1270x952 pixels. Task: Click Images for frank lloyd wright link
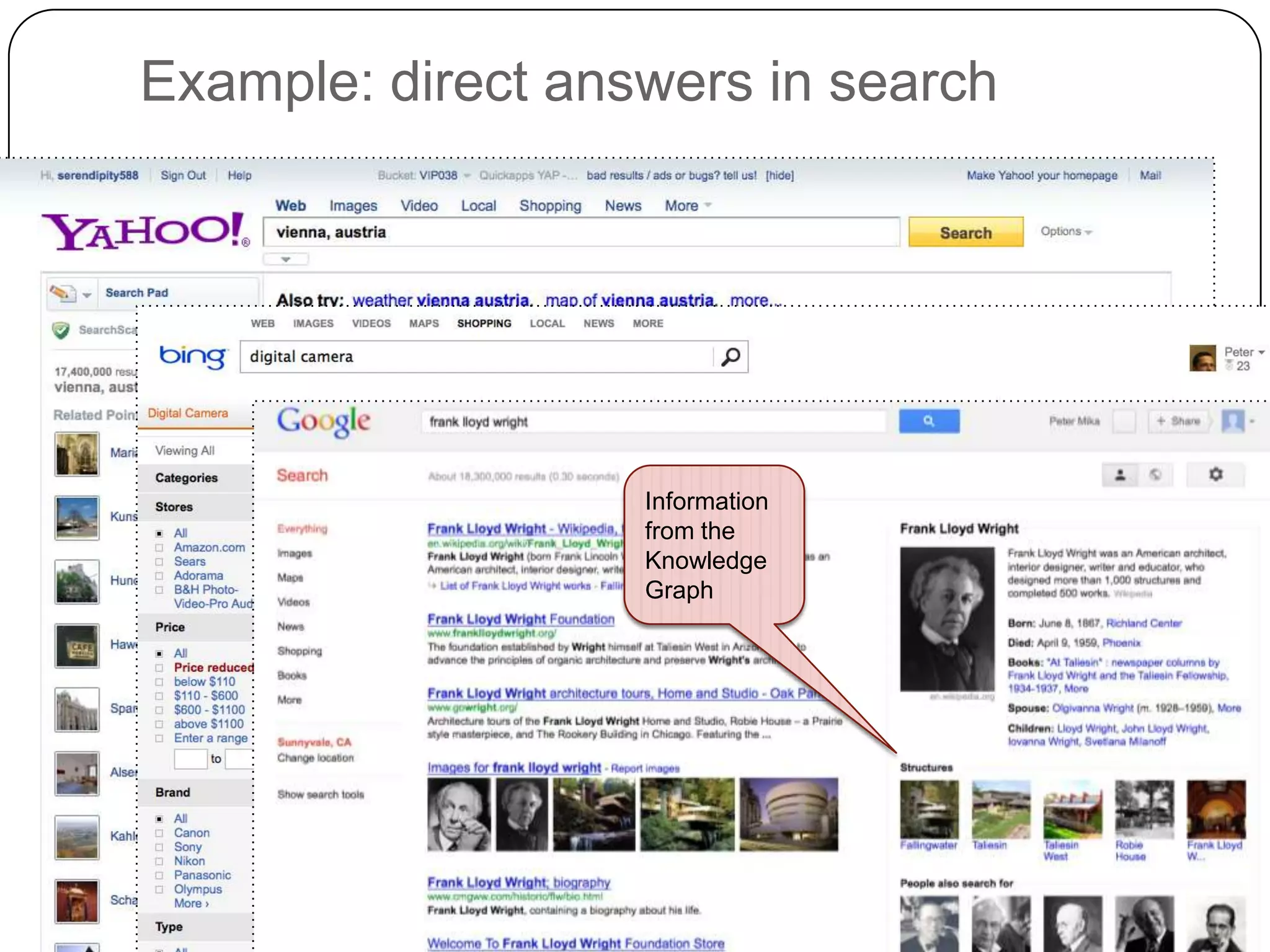[x=514, y=767]
